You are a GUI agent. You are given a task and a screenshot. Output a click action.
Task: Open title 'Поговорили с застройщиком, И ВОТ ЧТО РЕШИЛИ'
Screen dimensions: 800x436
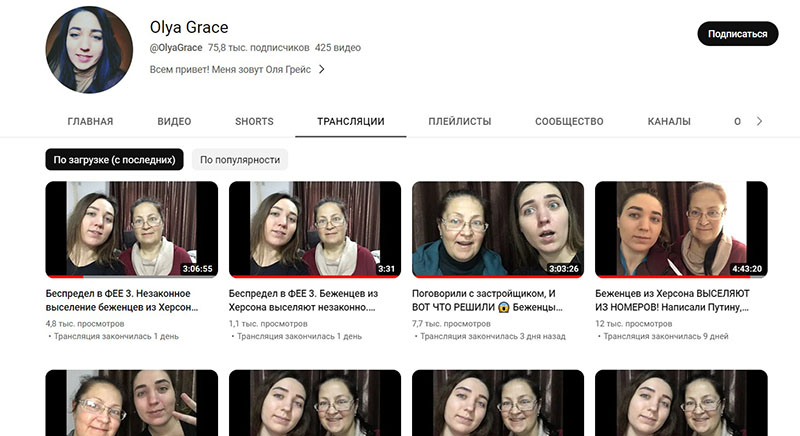tap(487, 300)
